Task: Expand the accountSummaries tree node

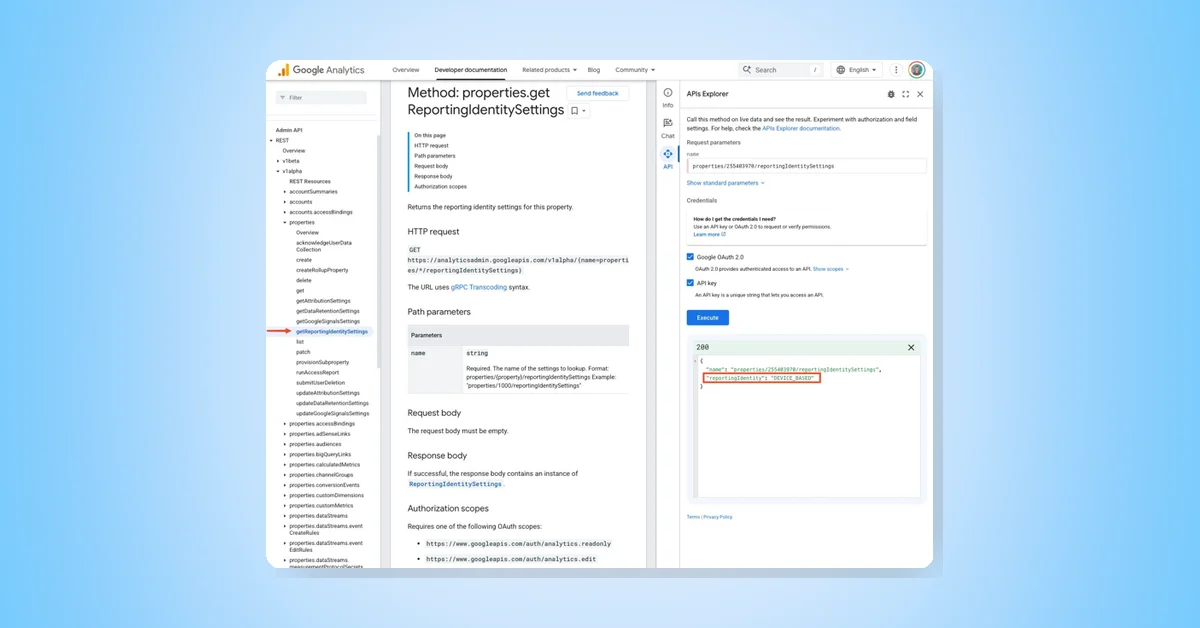Action: (x=285, y=191)
